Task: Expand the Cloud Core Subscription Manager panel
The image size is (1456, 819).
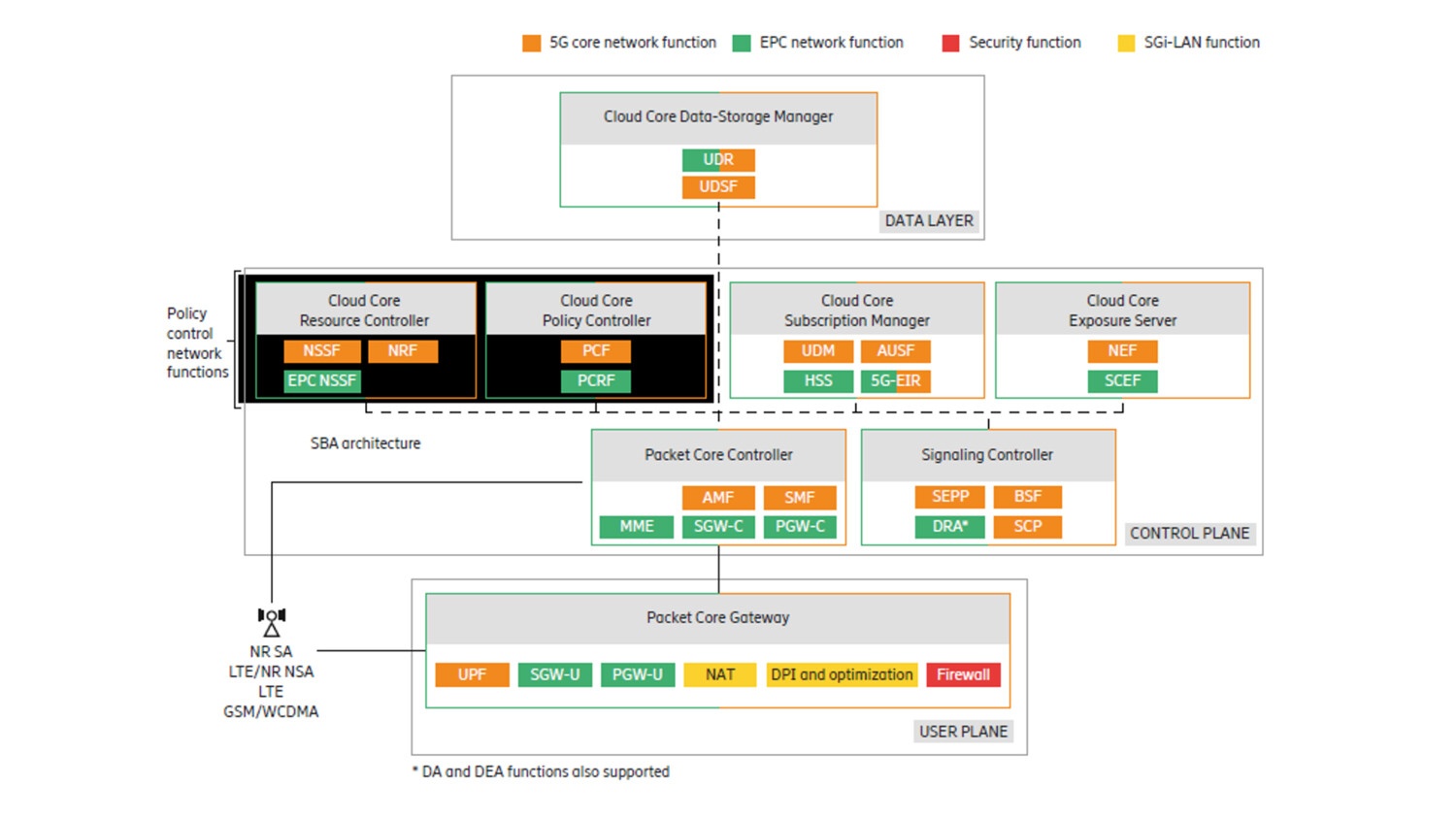Action: (x=856, y=311)
